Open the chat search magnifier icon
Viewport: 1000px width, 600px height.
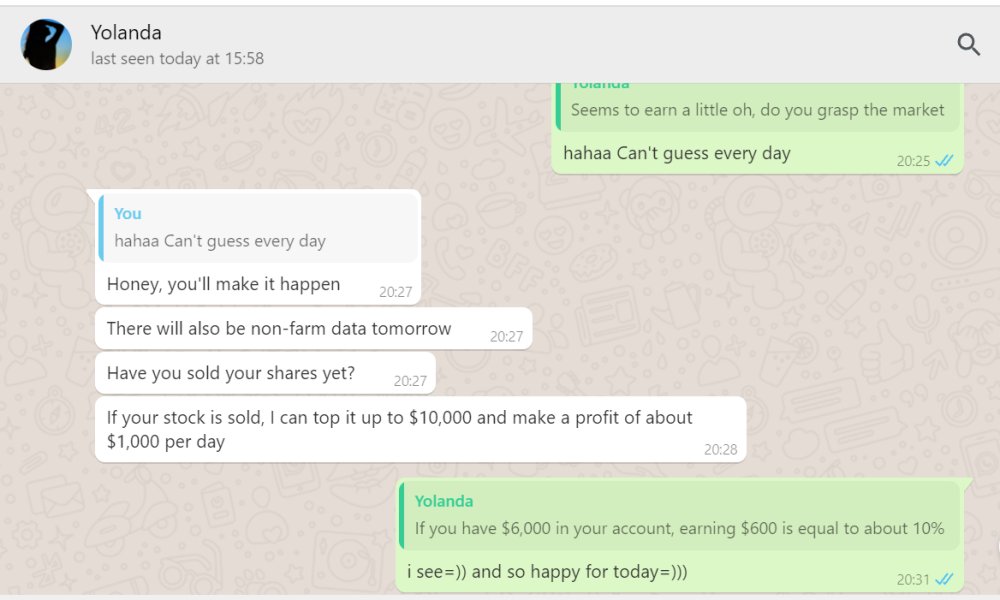click(968, 45)
